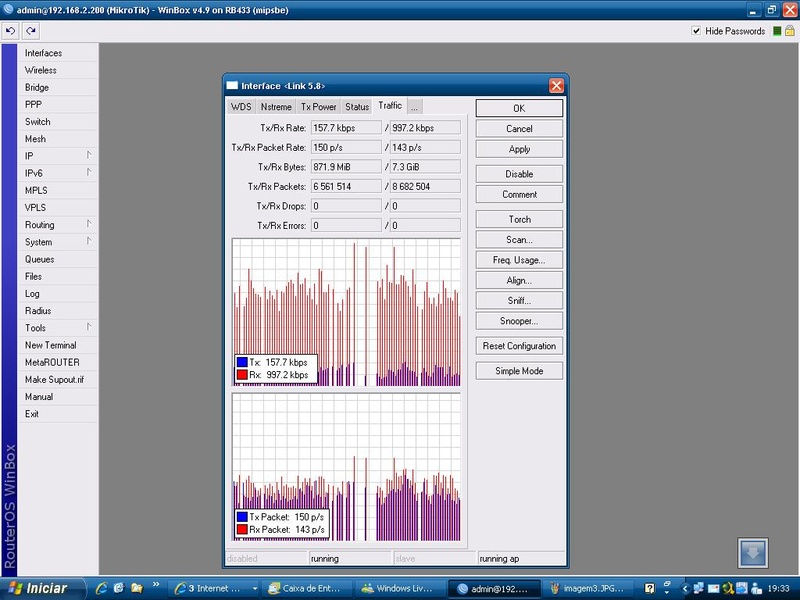Image resolution: width=800 pixels, height=600 pixels.
Task: Click the green status square icon
Action: pyautogui.click(x=776, y=31)
